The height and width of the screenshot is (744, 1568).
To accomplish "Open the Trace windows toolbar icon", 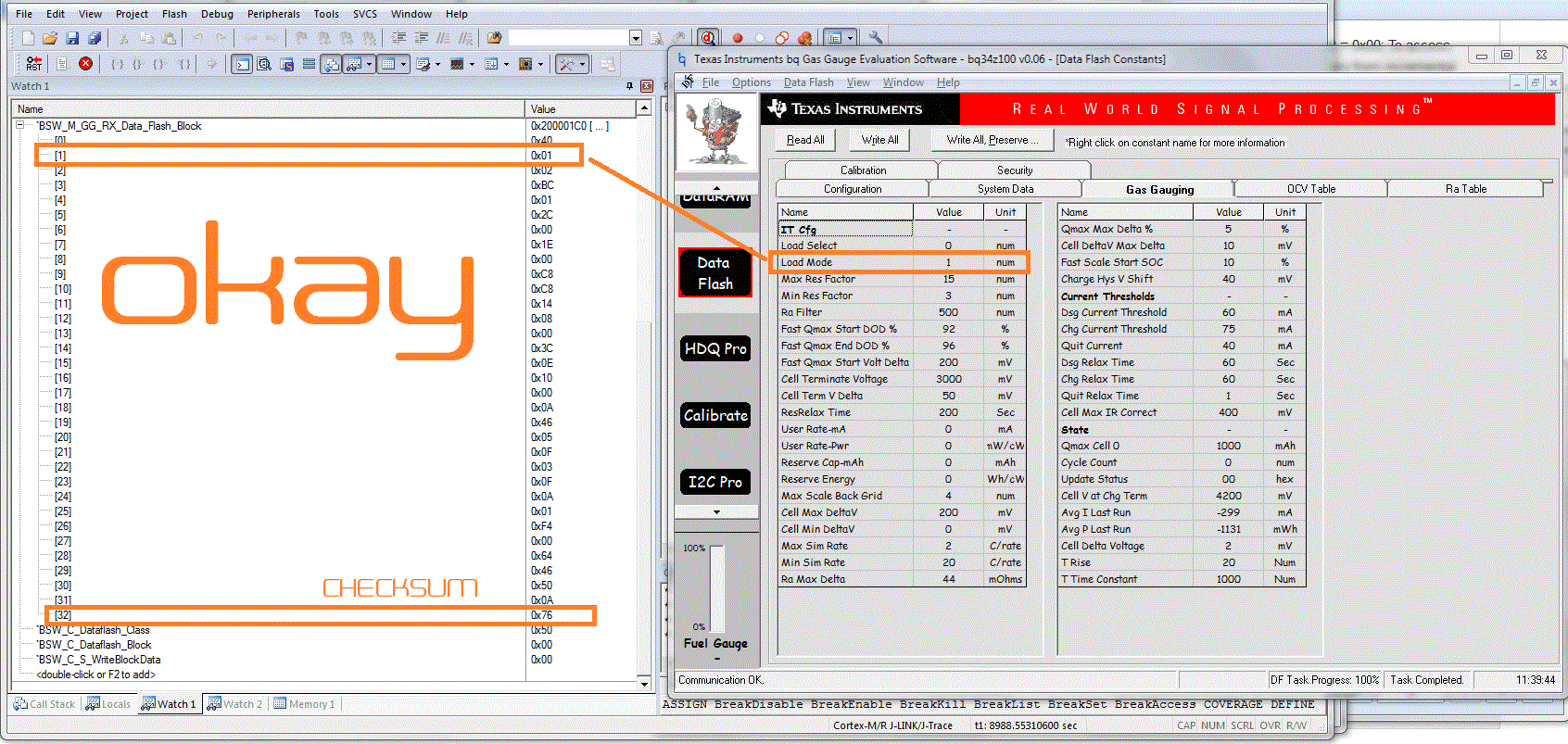I will 491,64.
